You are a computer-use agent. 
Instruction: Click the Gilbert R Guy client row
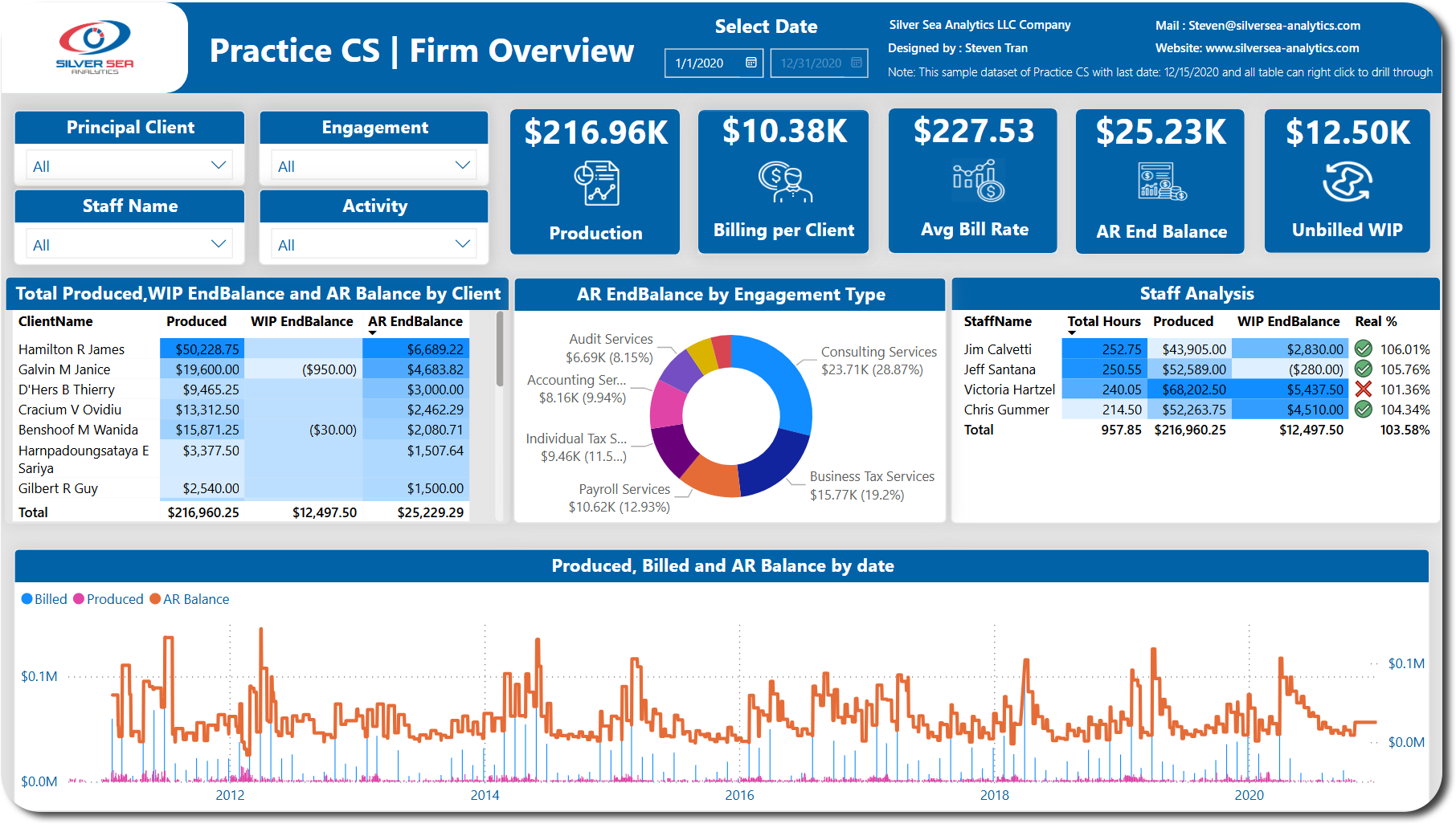pyautogui.click(x=243, y=488)
